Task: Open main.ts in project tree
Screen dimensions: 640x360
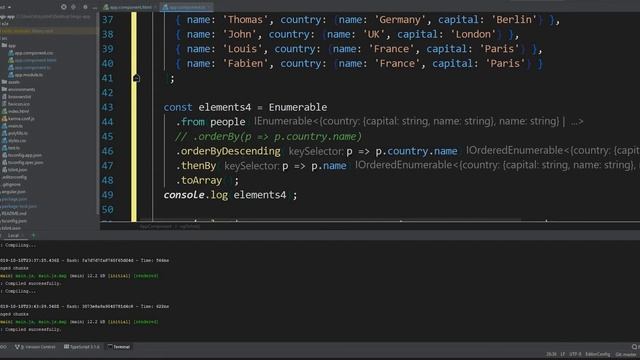Action: click(12, 126)
